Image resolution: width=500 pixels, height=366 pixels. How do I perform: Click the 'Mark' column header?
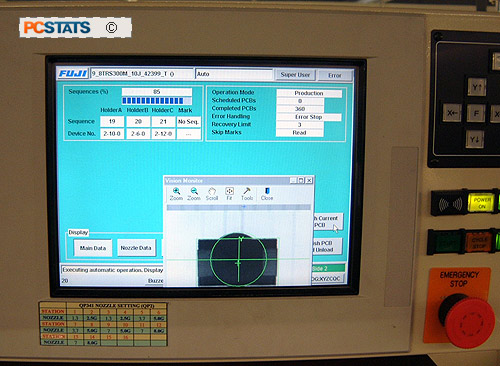point(185,110)
